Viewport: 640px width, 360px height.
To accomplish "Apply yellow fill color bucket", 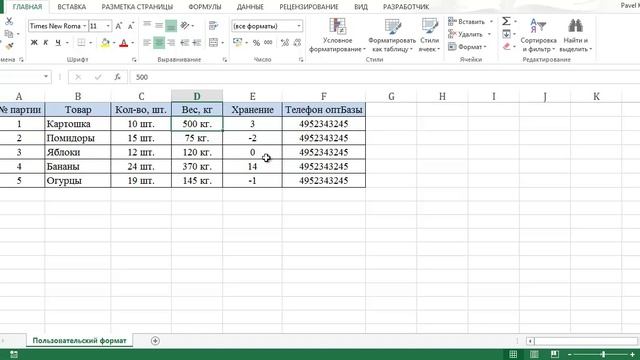I will click(x=105, y=42).
